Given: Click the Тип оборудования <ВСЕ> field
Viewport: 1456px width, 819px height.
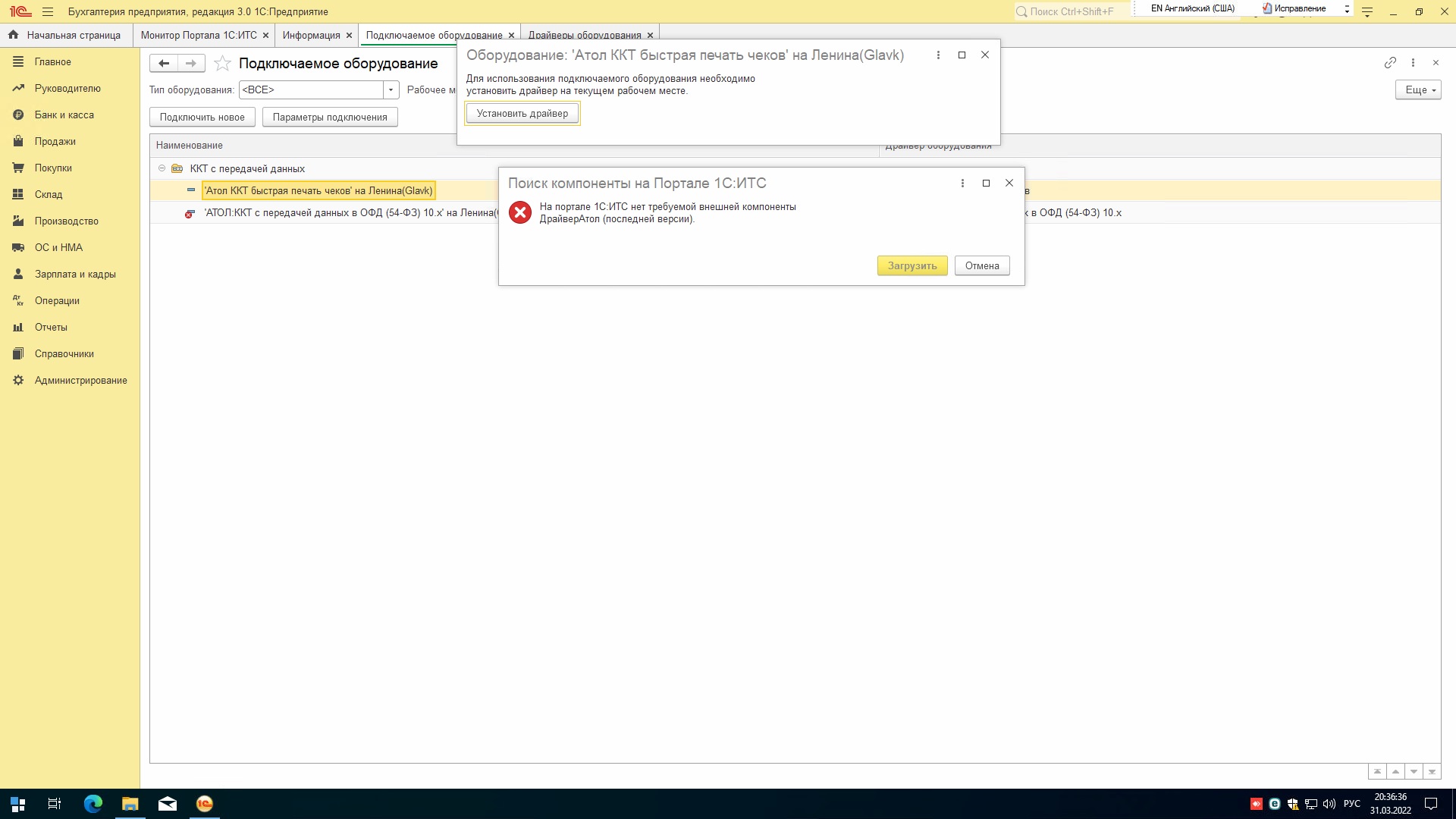Looking at the screenshot, I should (311, 89).
